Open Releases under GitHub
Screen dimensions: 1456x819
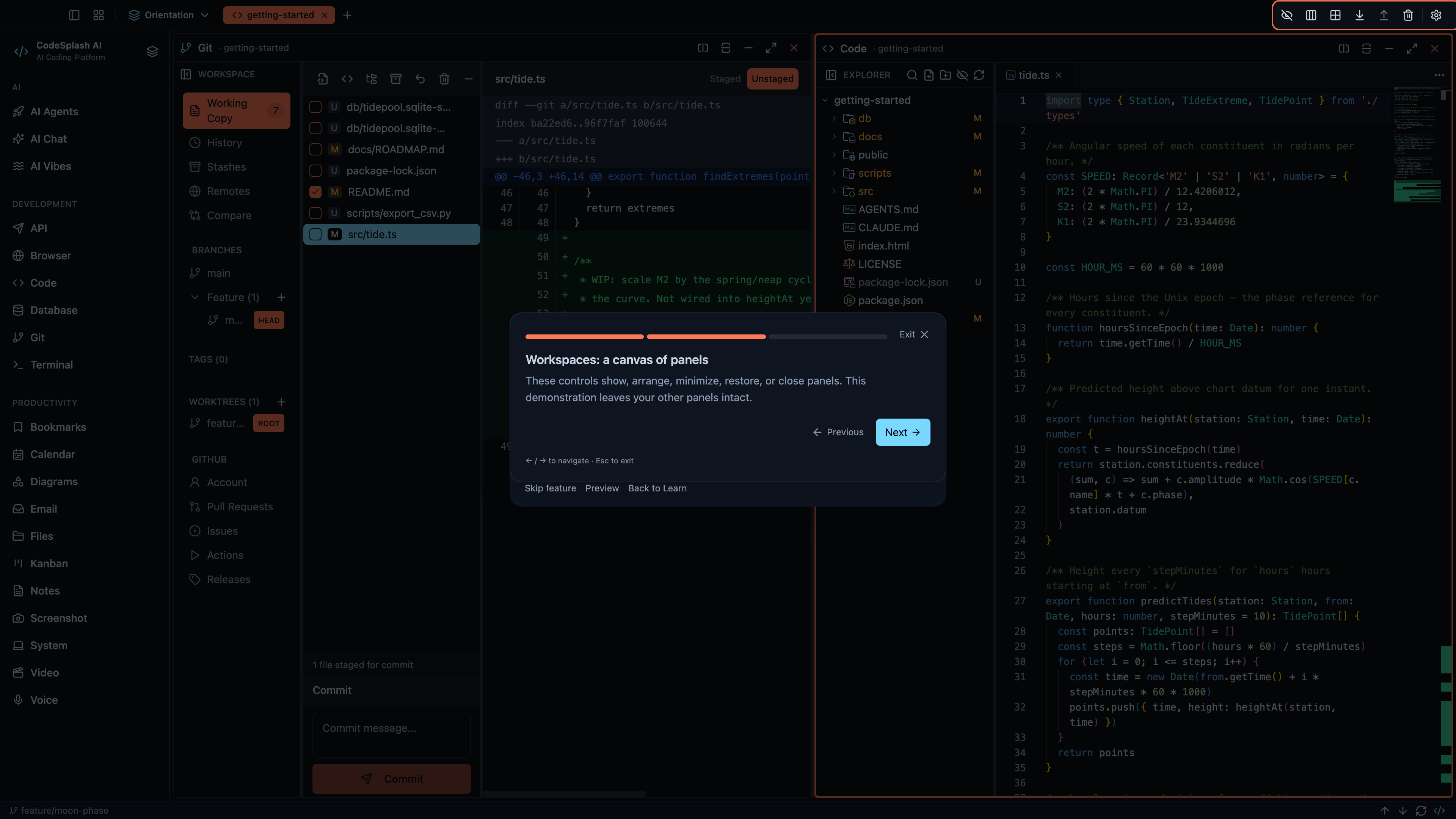[x=228, y=579]
